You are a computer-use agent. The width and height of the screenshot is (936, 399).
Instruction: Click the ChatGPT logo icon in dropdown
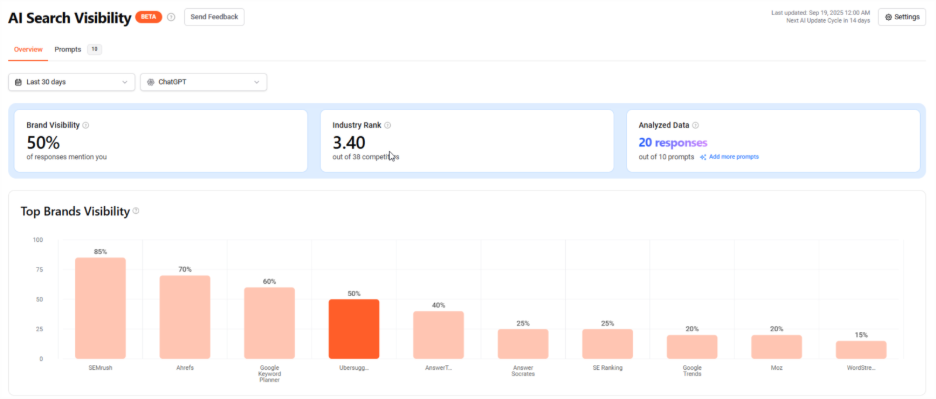[x=150, y=82]
